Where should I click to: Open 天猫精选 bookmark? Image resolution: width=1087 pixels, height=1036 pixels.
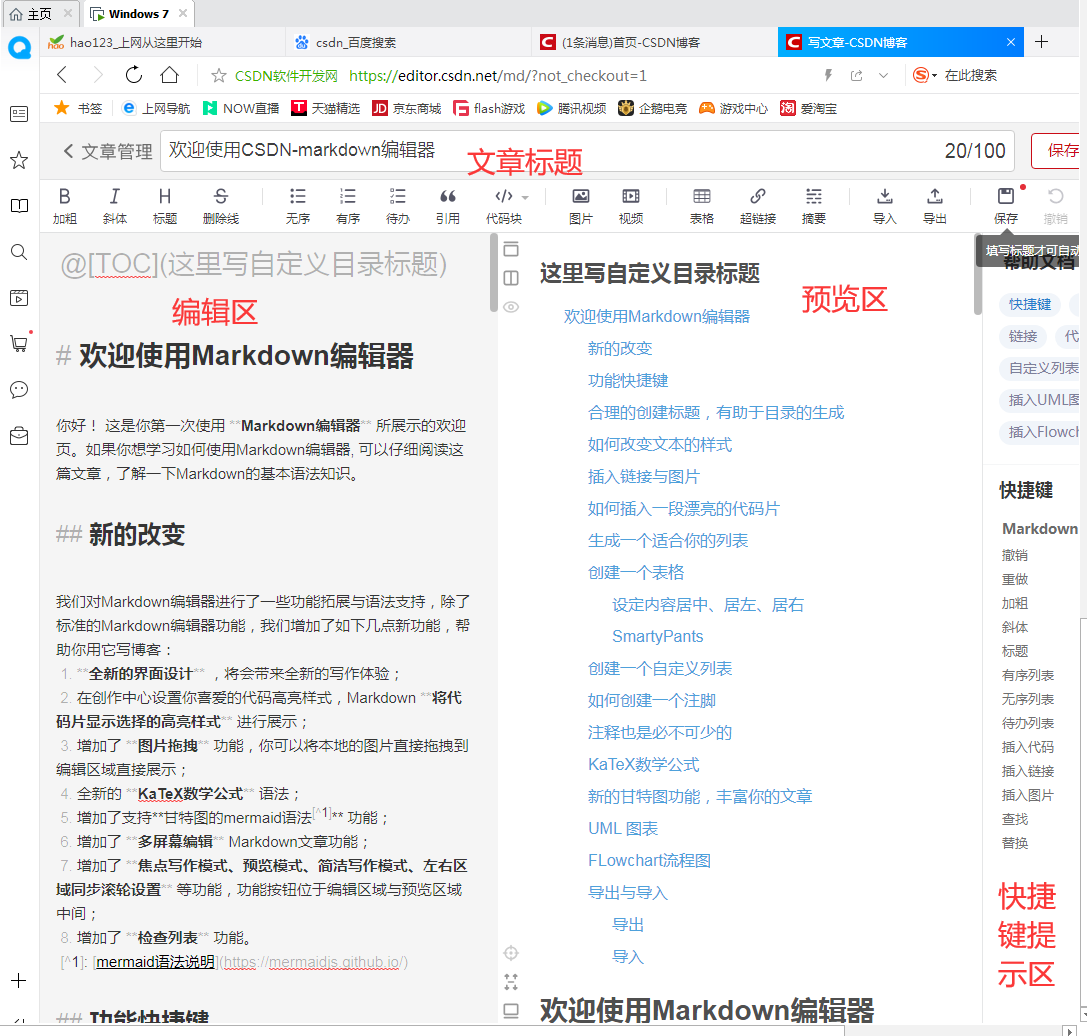pos(326,108)
